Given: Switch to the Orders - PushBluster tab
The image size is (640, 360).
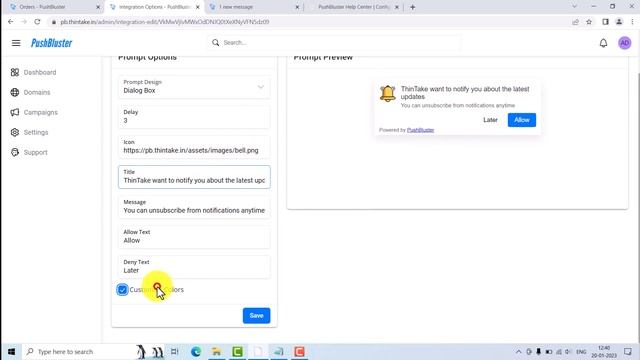Looking at the screenshot, I should coord(52,7).
